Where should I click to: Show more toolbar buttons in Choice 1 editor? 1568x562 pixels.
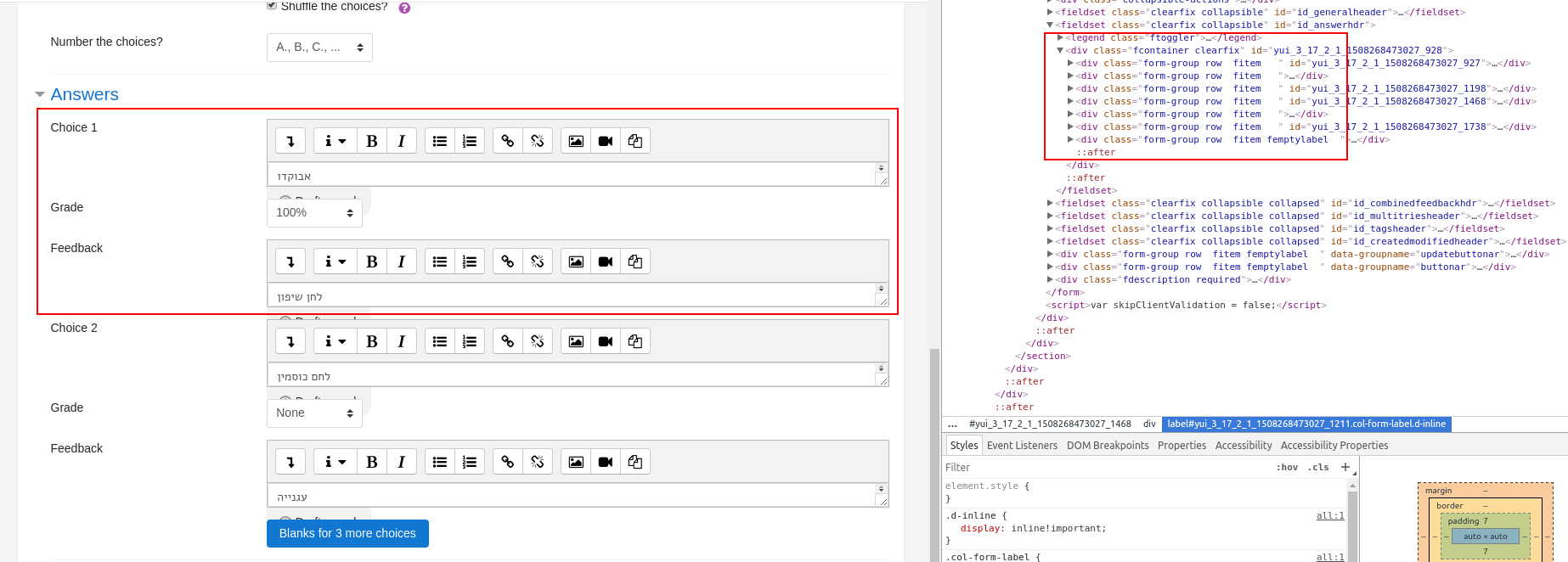point(290,141)
